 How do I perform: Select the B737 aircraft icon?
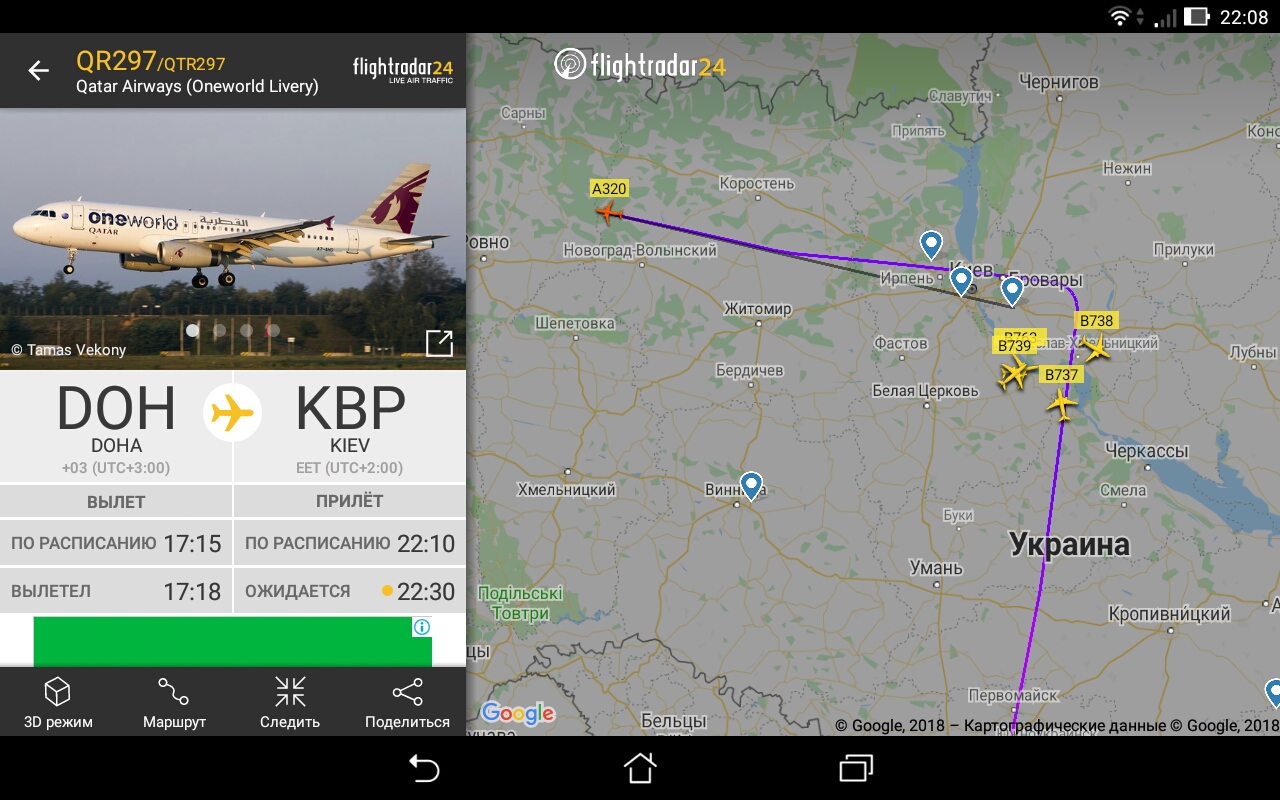[1061, 404]
